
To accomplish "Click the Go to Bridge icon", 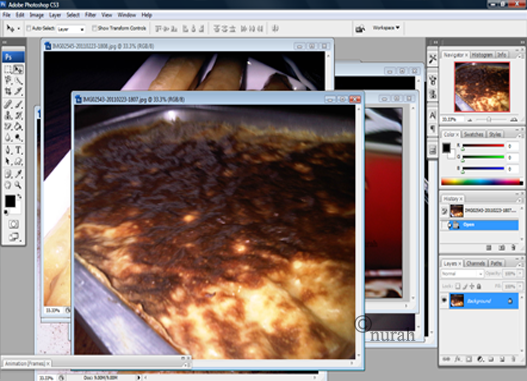I will click(x=360, y=29).
